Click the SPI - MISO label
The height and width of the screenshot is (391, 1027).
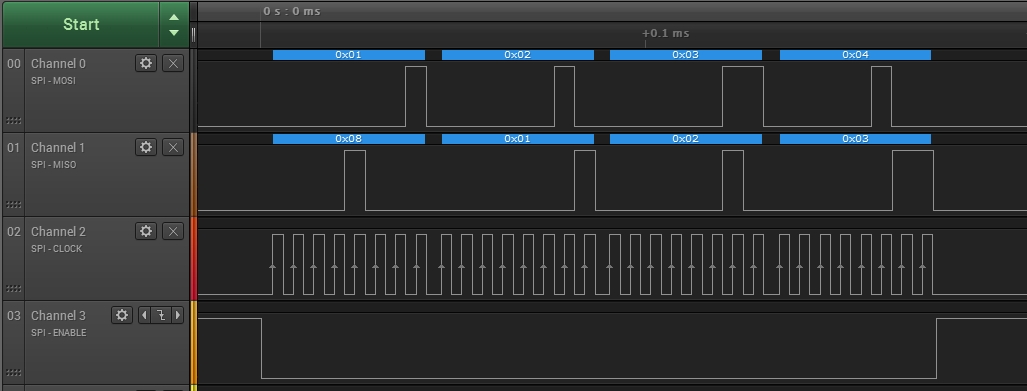[54, 164]
